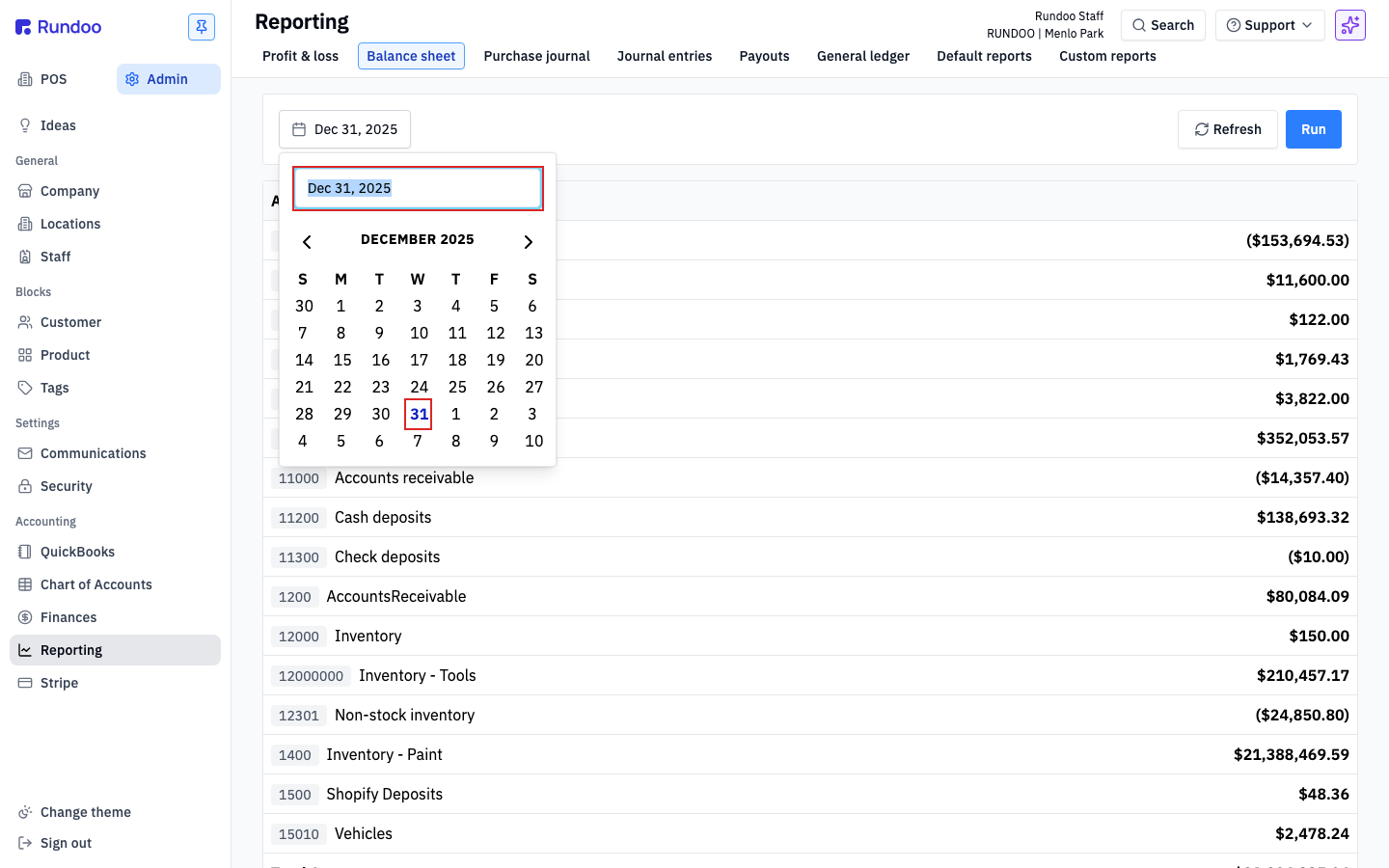Image resolution: width=1389 pixels, height=868 pixels.
Task: Click the DECEMBER 2025 calendar header
Action: (x=418, y=239)
